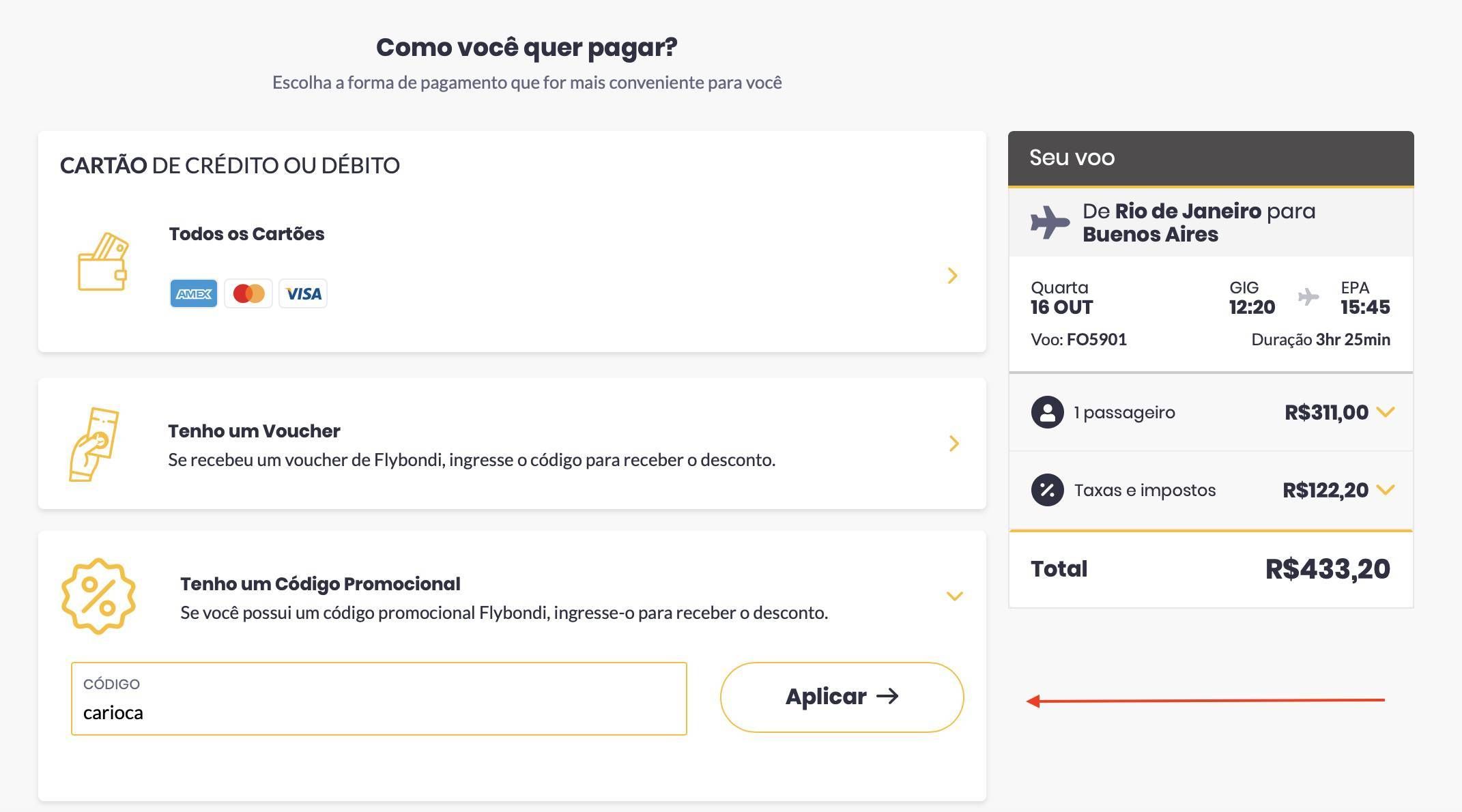
Task: Select the Mastercard logo
Action: (248, 293)
